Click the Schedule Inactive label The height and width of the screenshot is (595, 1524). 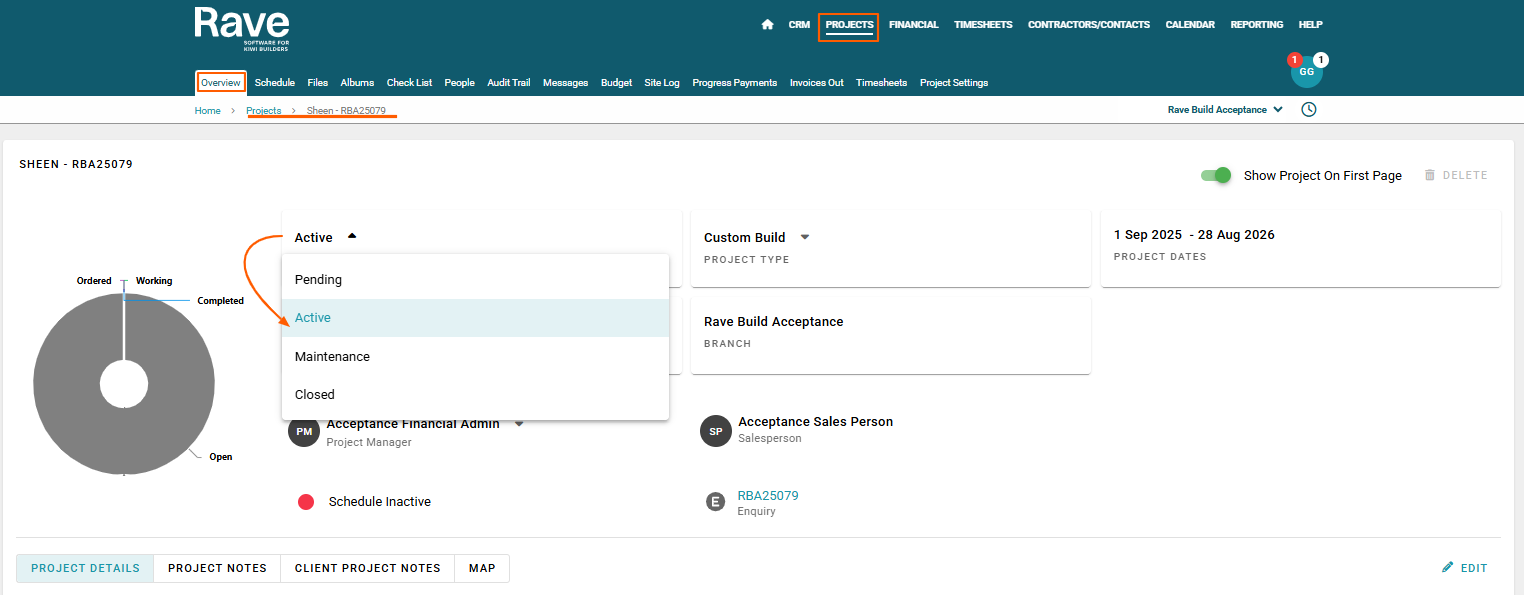[380, 502]
